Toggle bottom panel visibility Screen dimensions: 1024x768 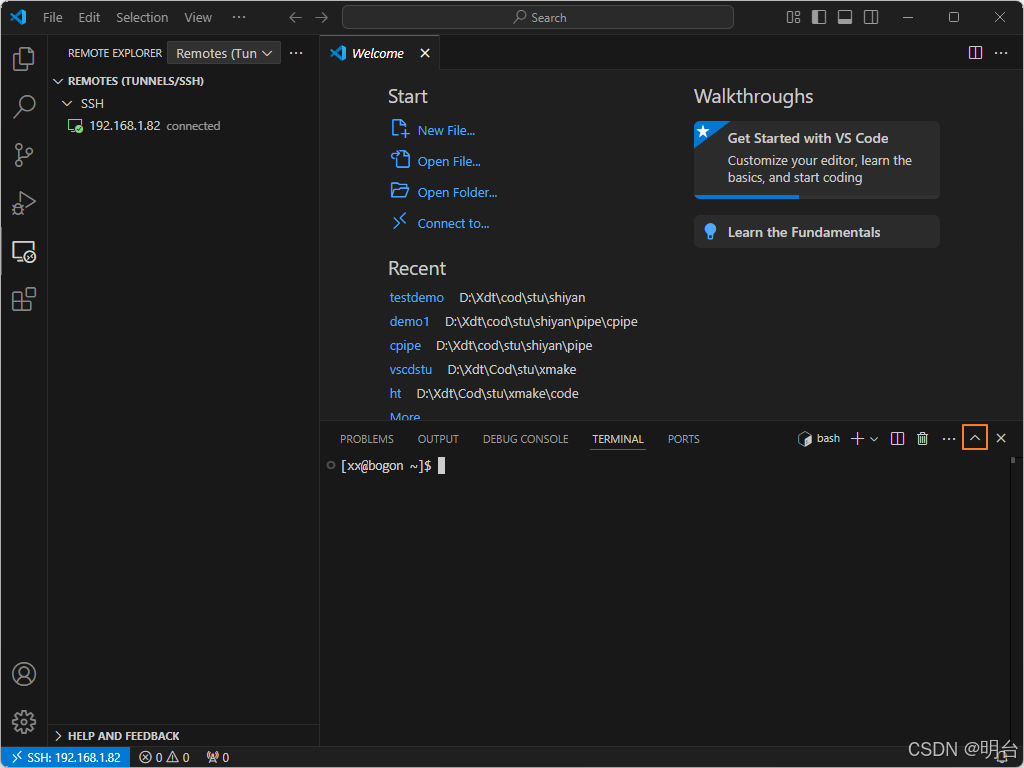click(x=845, y=17)
